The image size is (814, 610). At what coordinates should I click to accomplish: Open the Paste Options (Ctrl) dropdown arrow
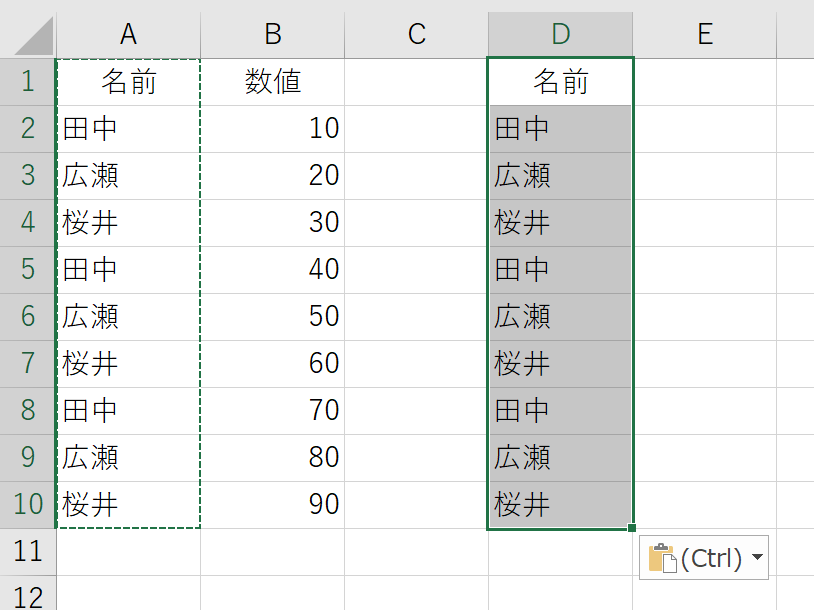pos(757,558)
